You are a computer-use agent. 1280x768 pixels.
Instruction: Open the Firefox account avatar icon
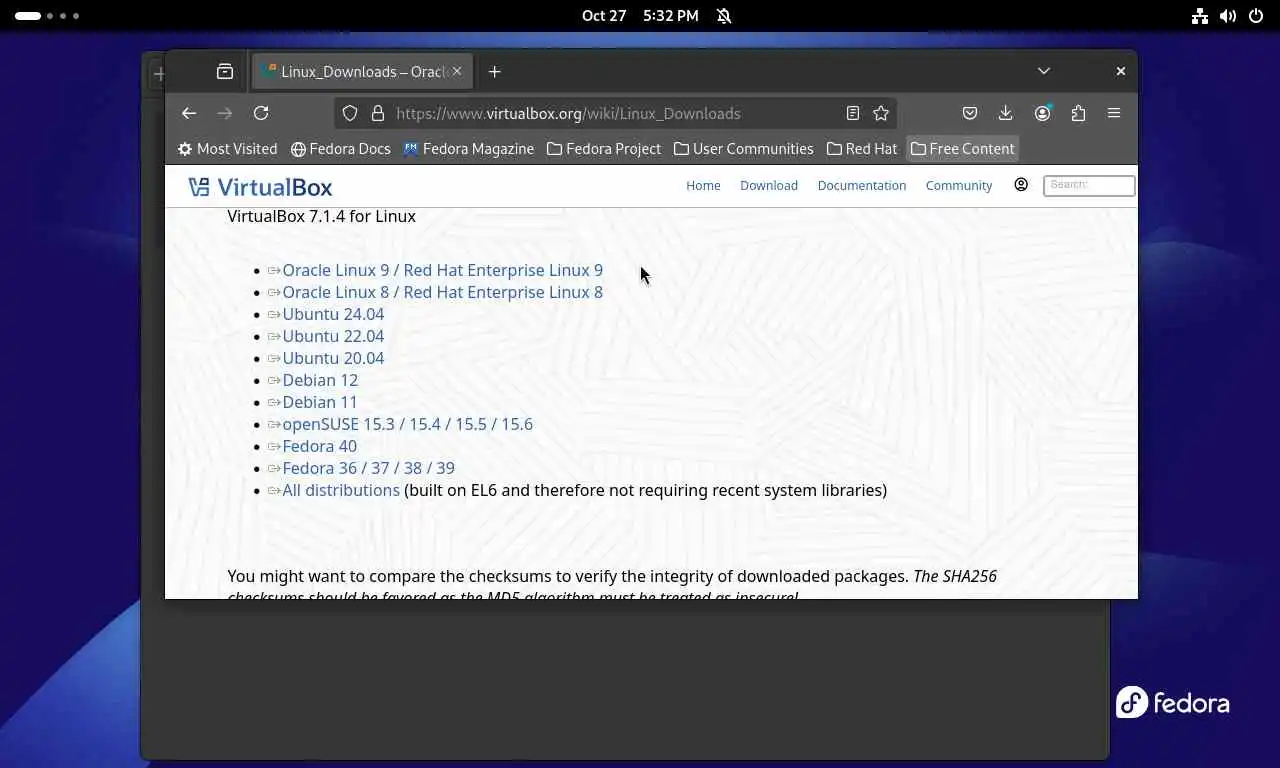(1042, 113)
